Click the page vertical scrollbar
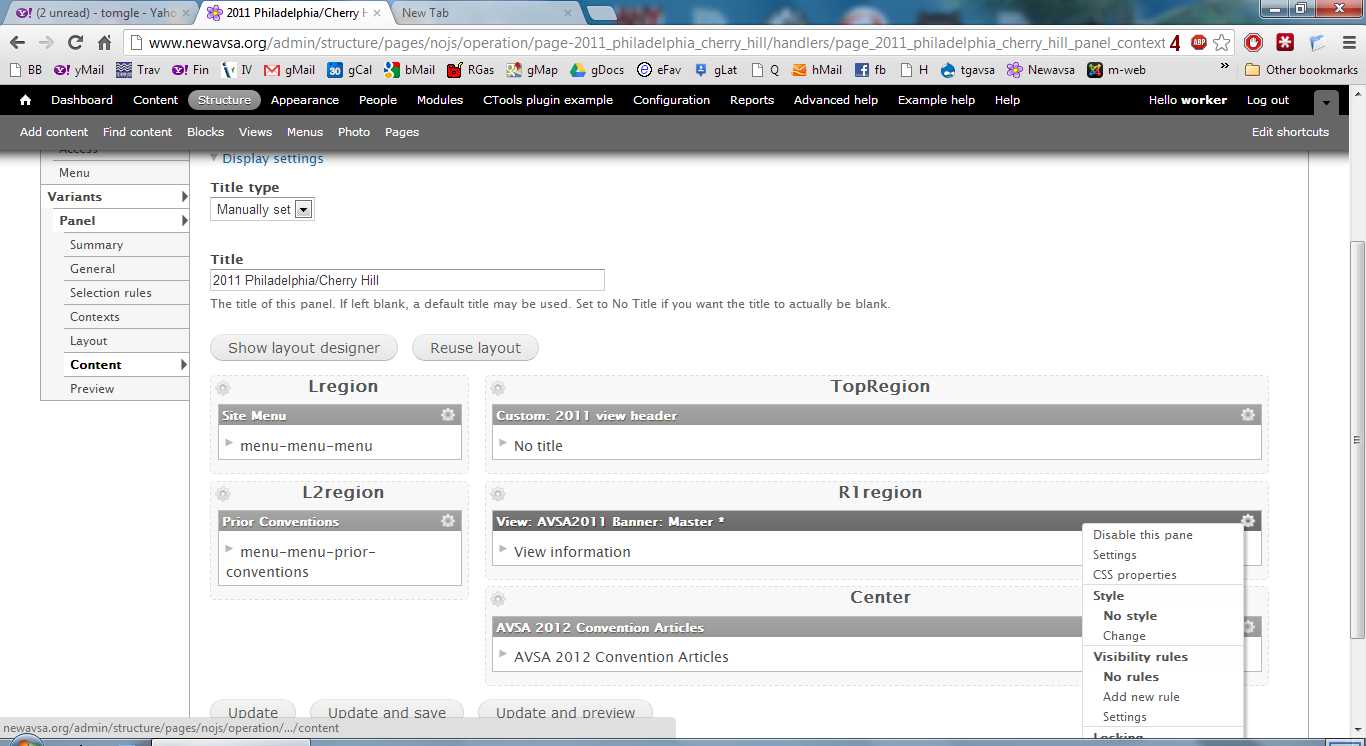Image resolution: width=1366 pixels, height=746 pixels. (1357, 440)
